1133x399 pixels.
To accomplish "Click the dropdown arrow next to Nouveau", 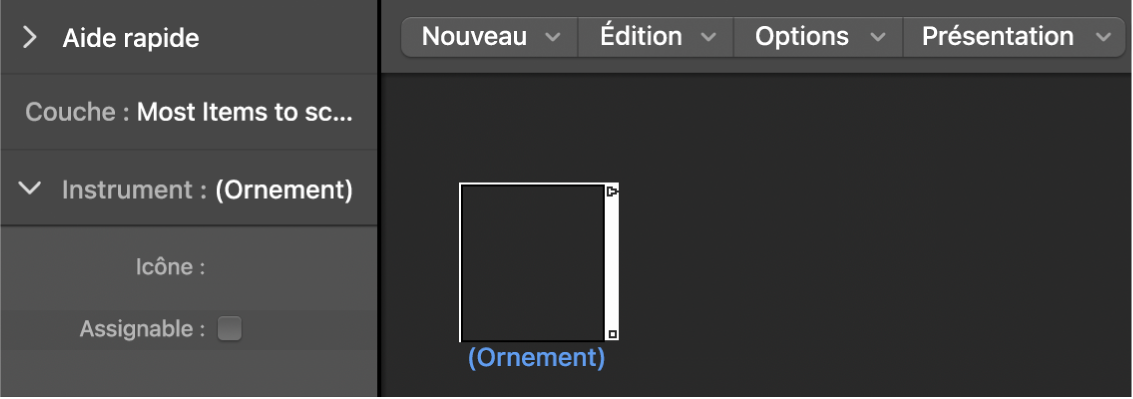I will [553, 38].
